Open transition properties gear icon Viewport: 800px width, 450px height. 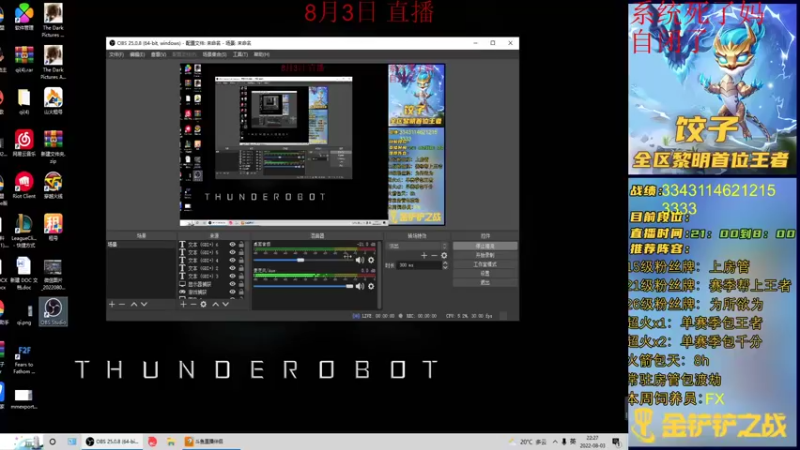coord(444,256)
